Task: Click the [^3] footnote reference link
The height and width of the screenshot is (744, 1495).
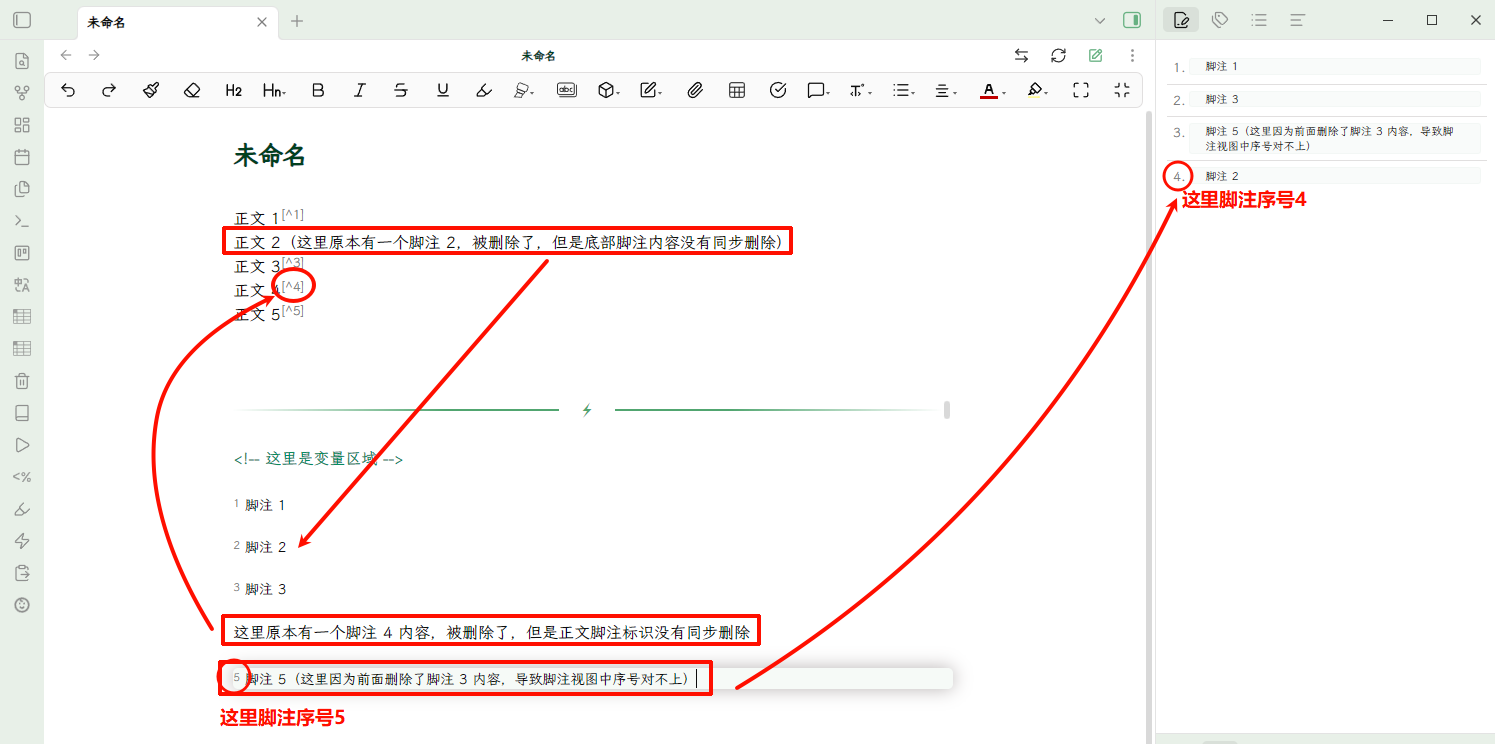Action: pos(292,263)
